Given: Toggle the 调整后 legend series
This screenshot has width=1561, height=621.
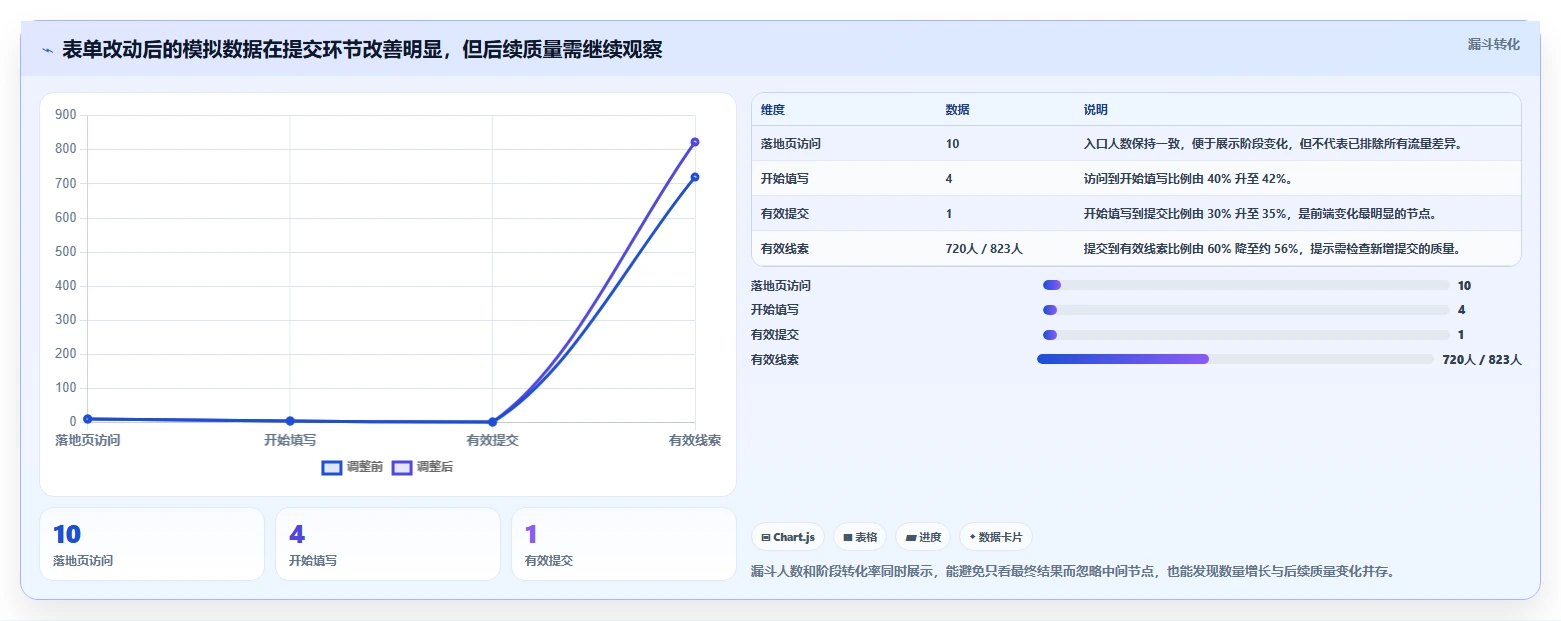Looking at the screenshot, I should [422, 467].
